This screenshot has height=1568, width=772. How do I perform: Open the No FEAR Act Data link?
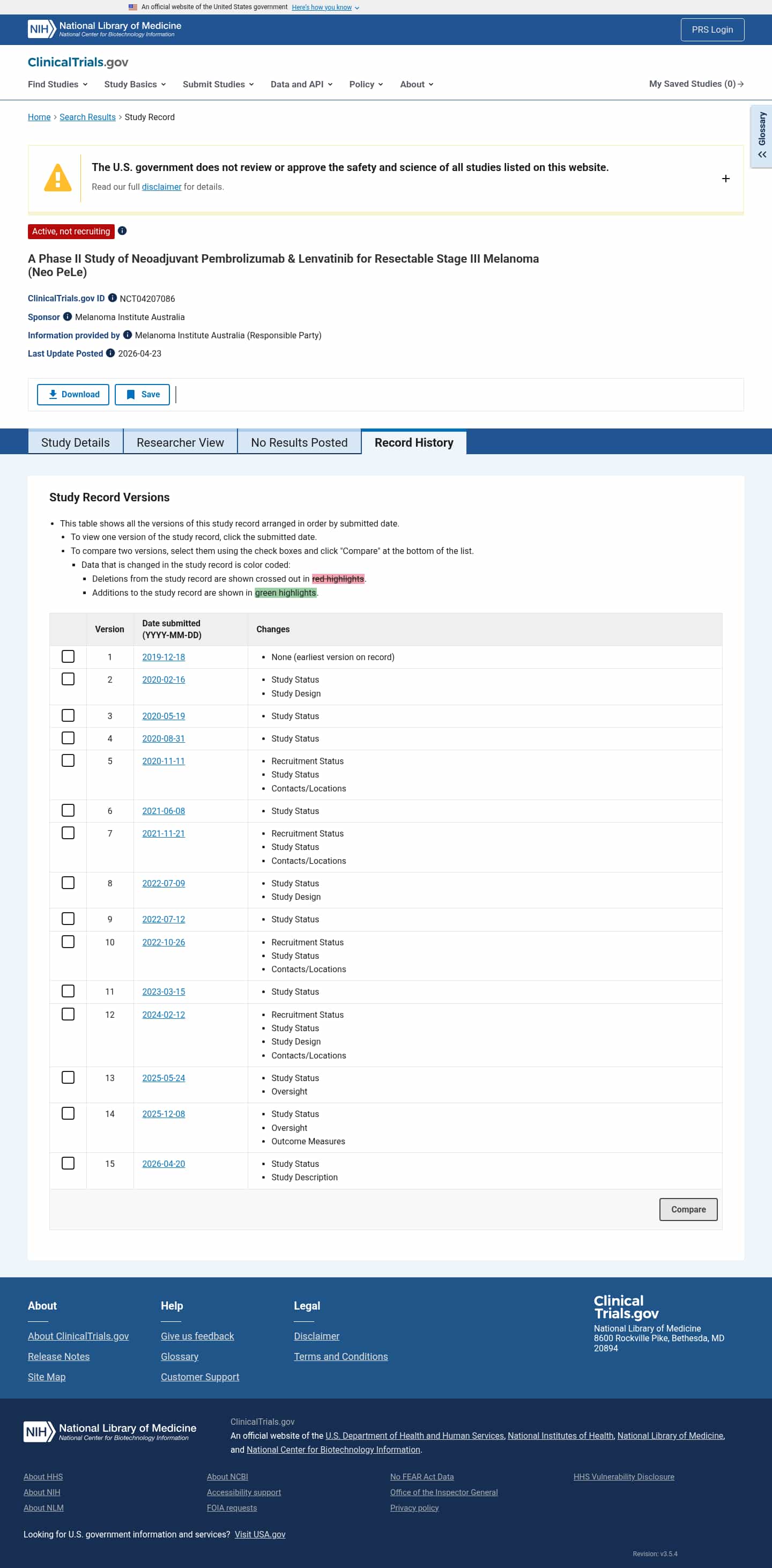click(x=421, y=1477)
